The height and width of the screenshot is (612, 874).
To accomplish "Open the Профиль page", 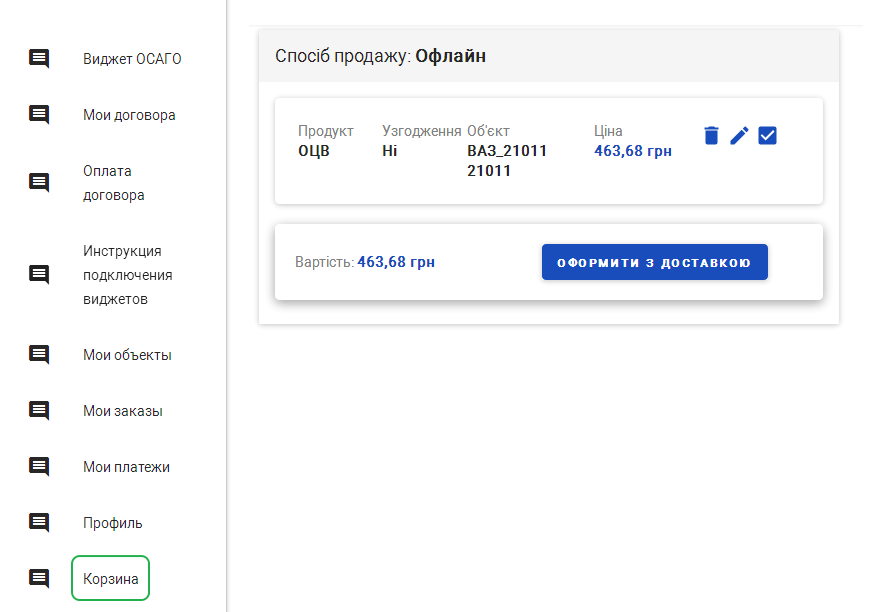I will tap(113, 523).
